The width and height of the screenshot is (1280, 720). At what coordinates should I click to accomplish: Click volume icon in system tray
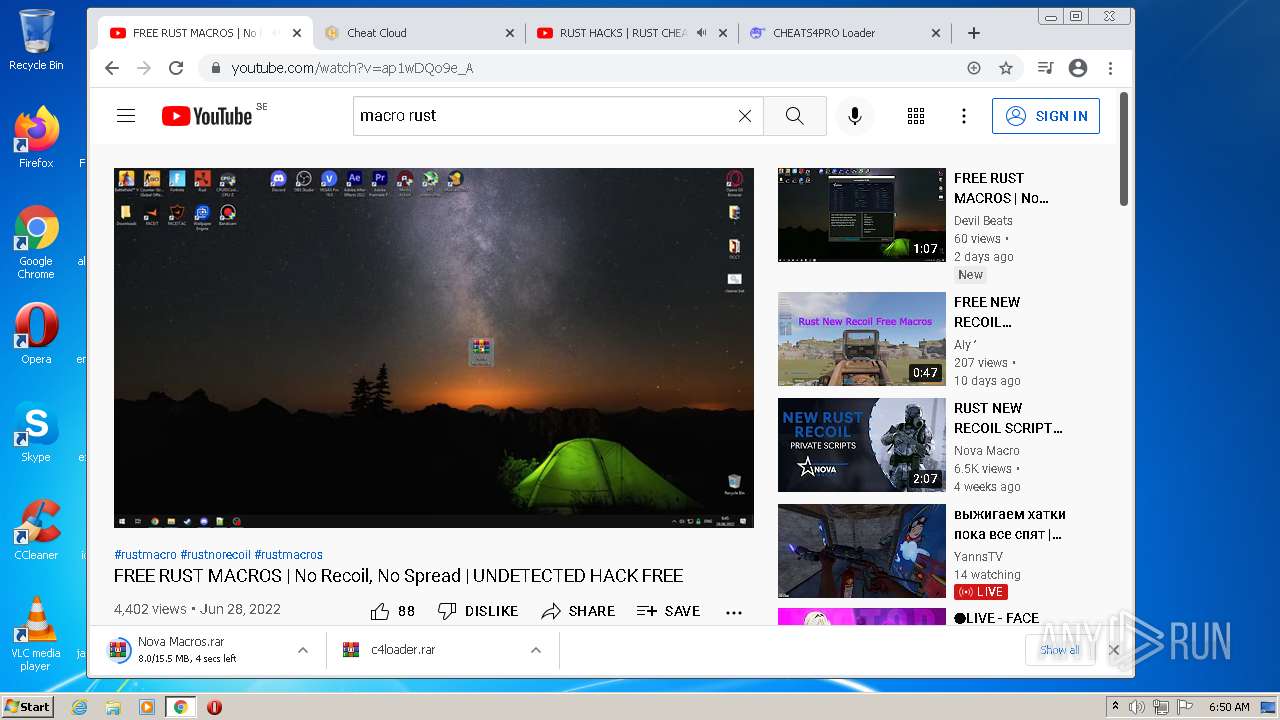[1137, 707]
